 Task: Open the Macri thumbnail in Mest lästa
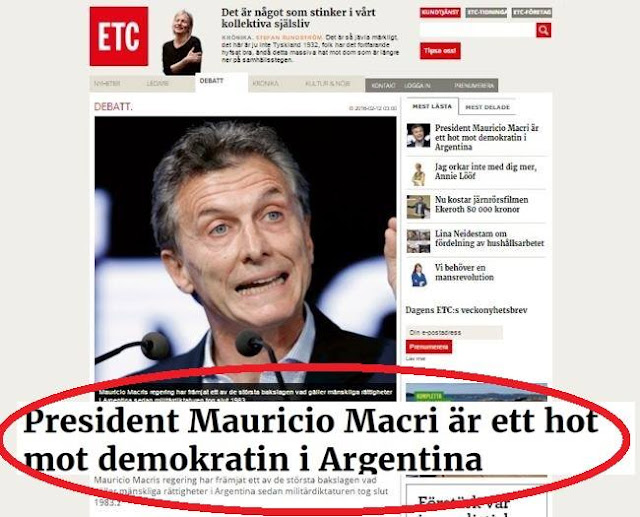418,135
